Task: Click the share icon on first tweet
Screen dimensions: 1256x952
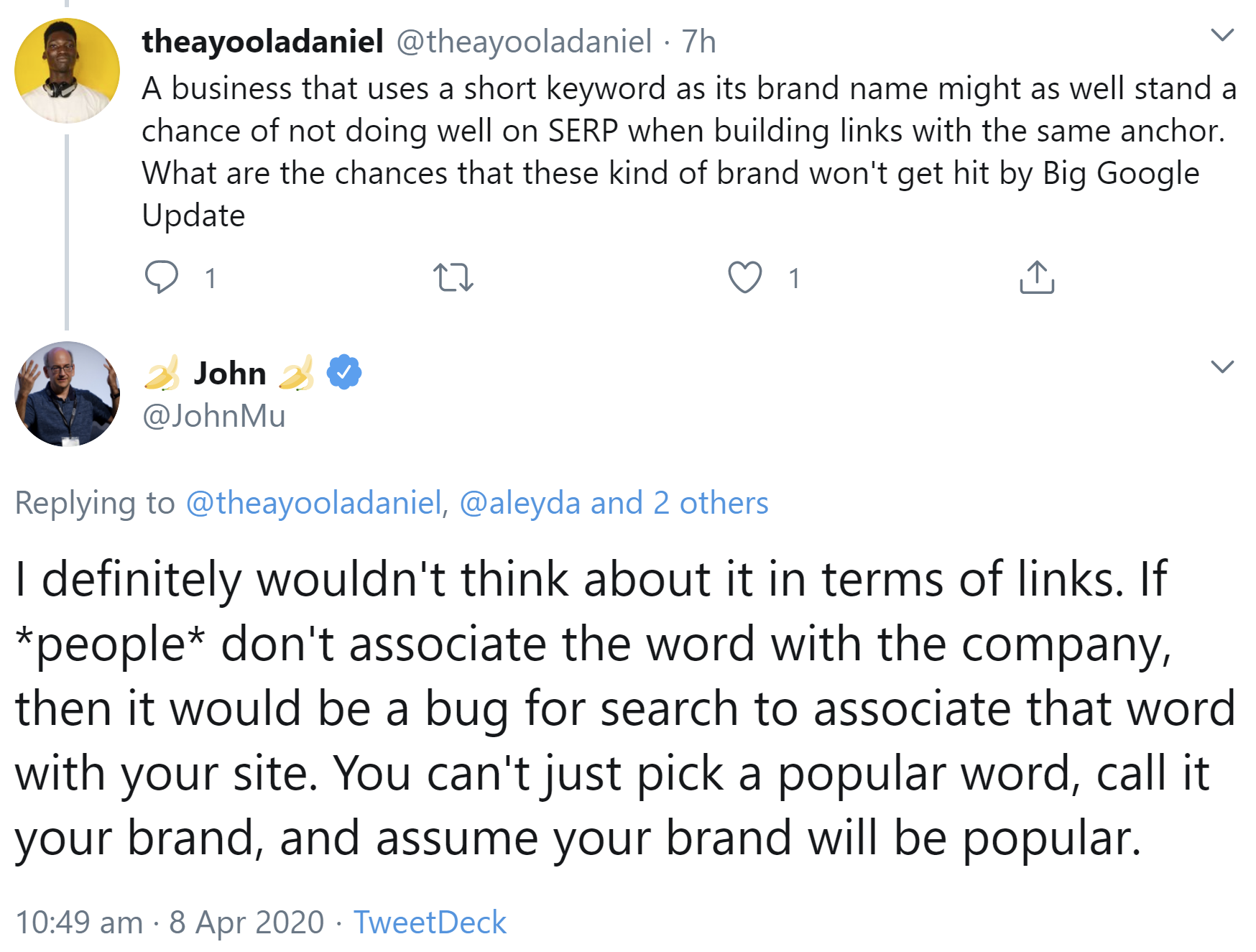Action: tap(1036, 277)
